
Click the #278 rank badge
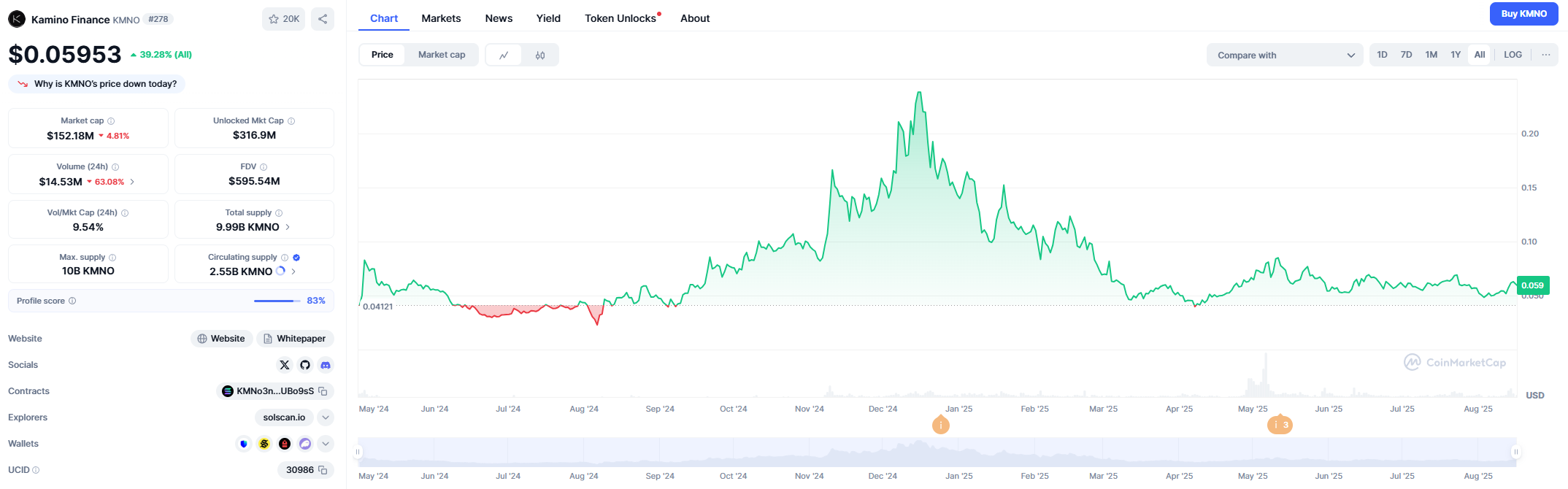[x=158, y=19]
